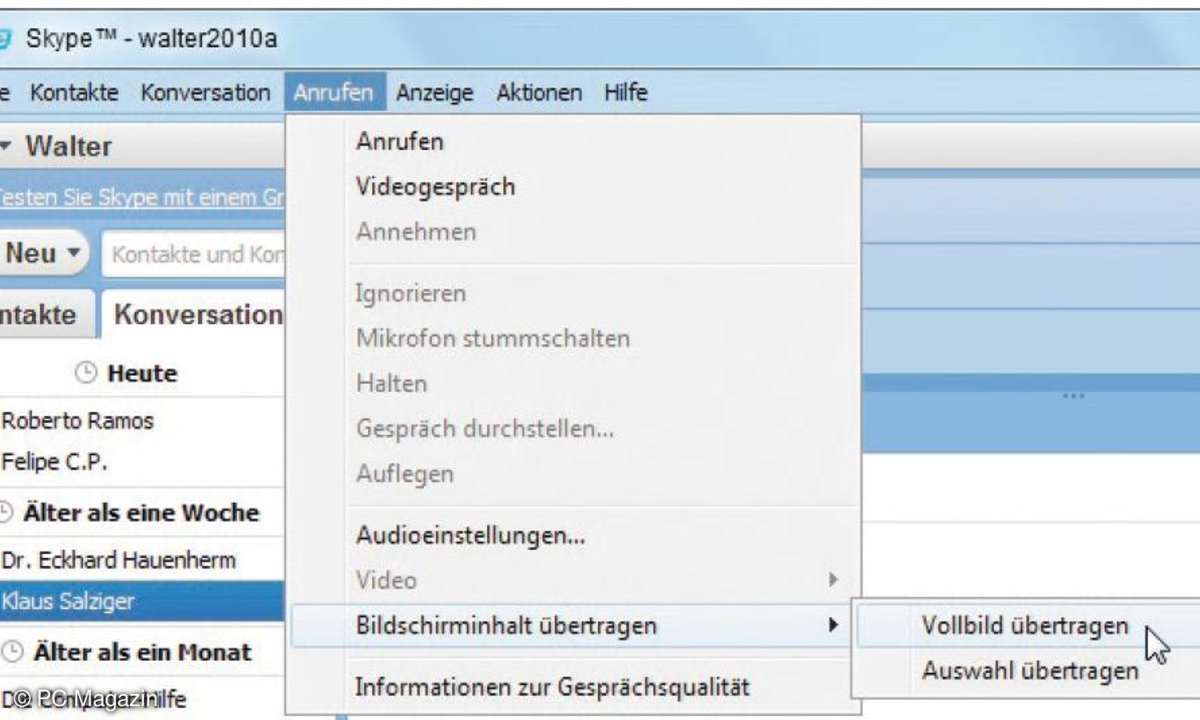Click the Walter profile name
Screen dimensions: 1200x720
pos(68,147)
